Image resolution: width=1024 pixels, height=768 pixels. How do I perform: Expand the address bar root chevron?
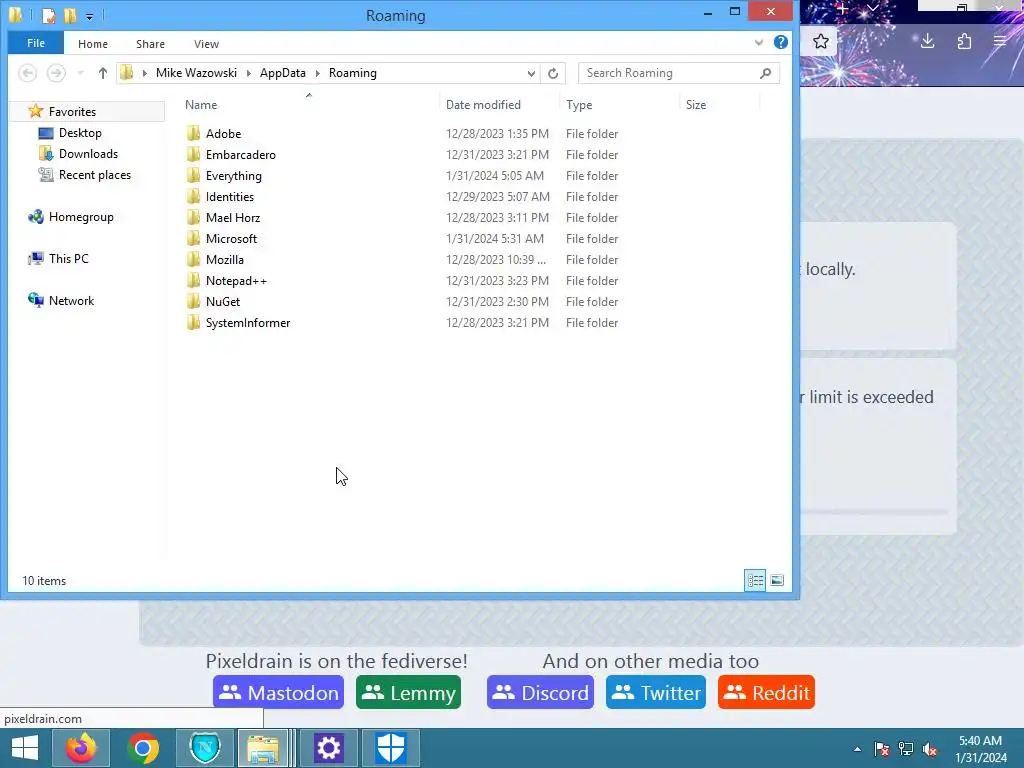(144, 73)
